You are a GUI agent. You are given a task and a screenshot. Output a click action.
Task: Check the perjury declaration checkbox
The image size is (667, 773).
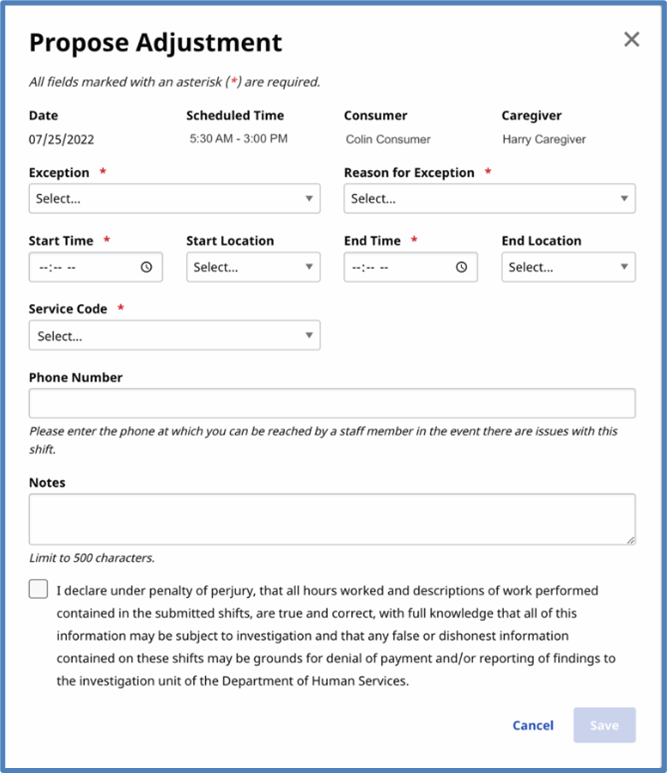[39, 589]
